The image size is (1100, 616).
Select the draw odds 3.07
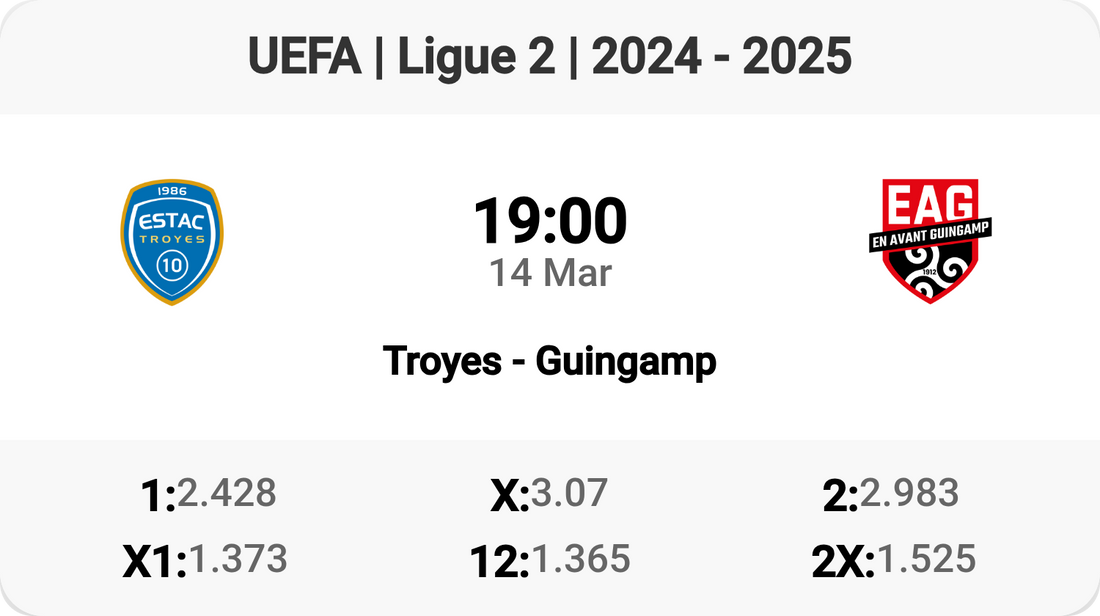point(569,493)
